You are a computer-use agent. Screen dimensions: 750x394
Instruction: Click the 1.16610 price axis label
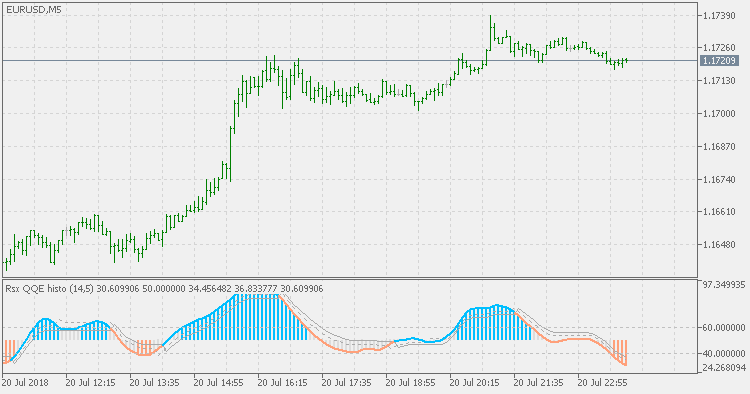pyautogui.click(x=719, y=212)
